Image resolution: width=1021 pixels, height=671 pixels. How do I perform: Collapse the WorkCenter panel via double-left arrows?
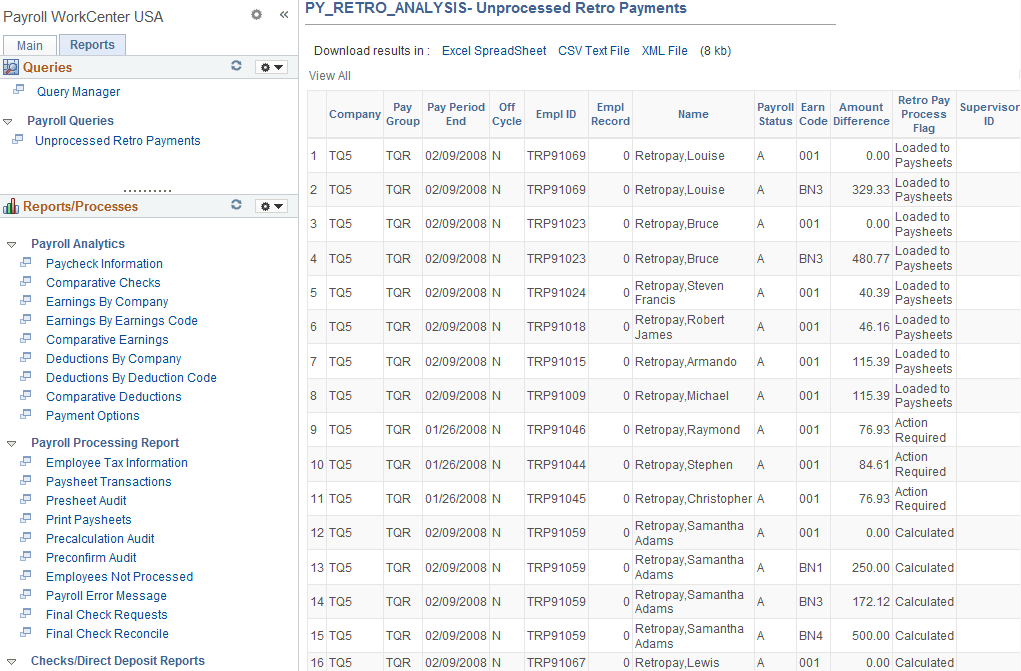(x=283, y=15)
